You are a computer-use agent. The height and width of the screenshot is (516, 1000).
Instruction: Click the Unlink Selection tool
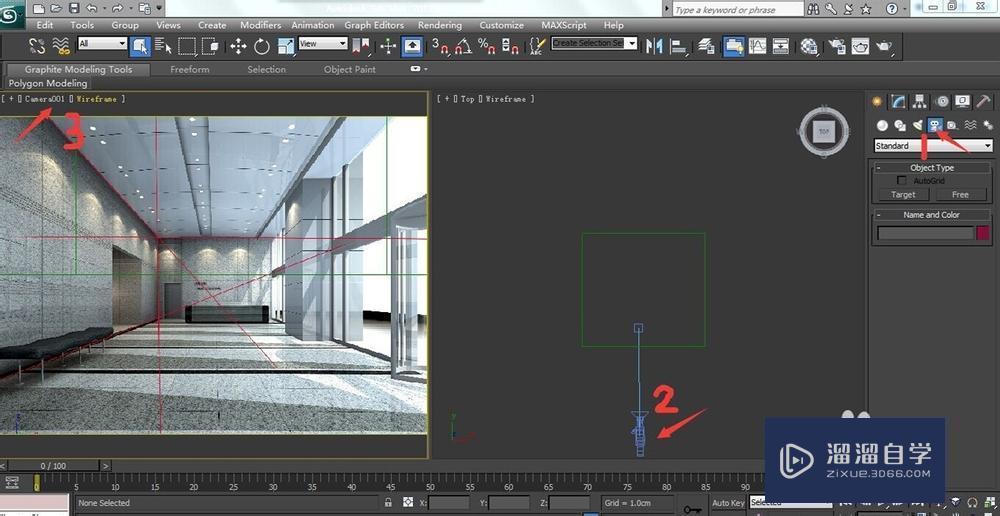click(38, 45)
